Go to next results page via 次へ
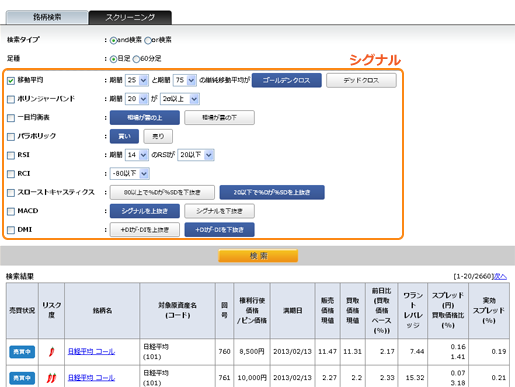The width and height of the screenshot is (515, 387). pos(500,276)
